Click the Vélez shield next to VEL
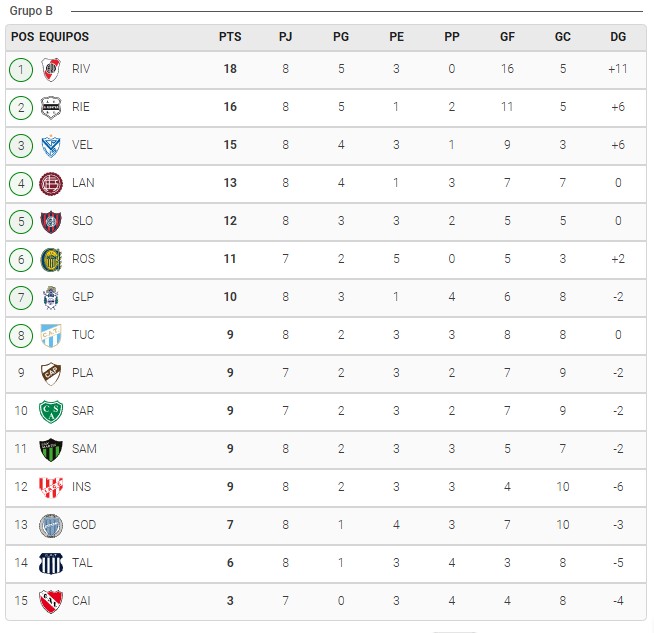Screen dimensions: 654x633 tap(51, 146)
